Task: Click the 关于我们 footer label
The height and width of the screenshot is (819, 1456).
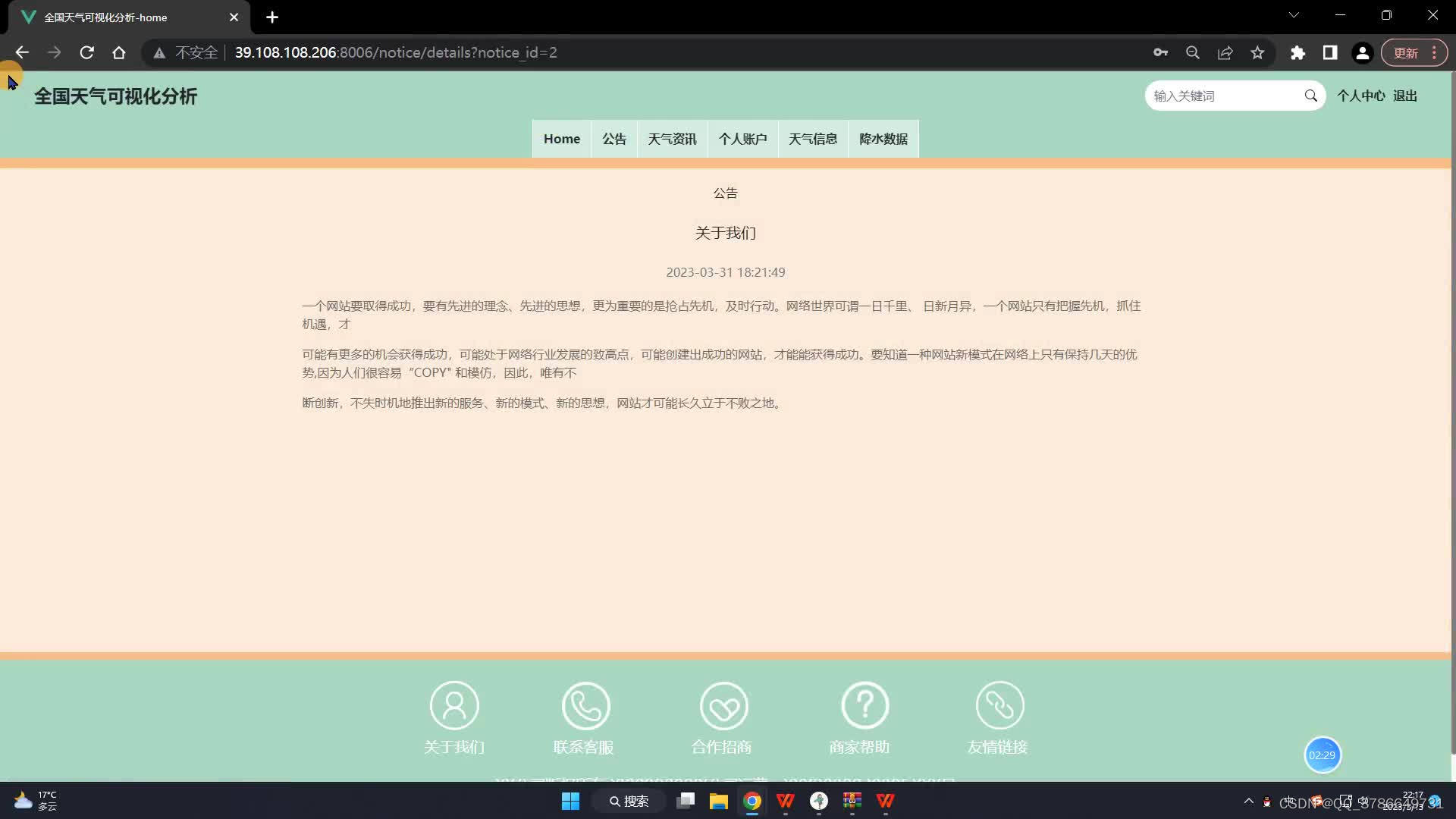Action: coord(454,747)
